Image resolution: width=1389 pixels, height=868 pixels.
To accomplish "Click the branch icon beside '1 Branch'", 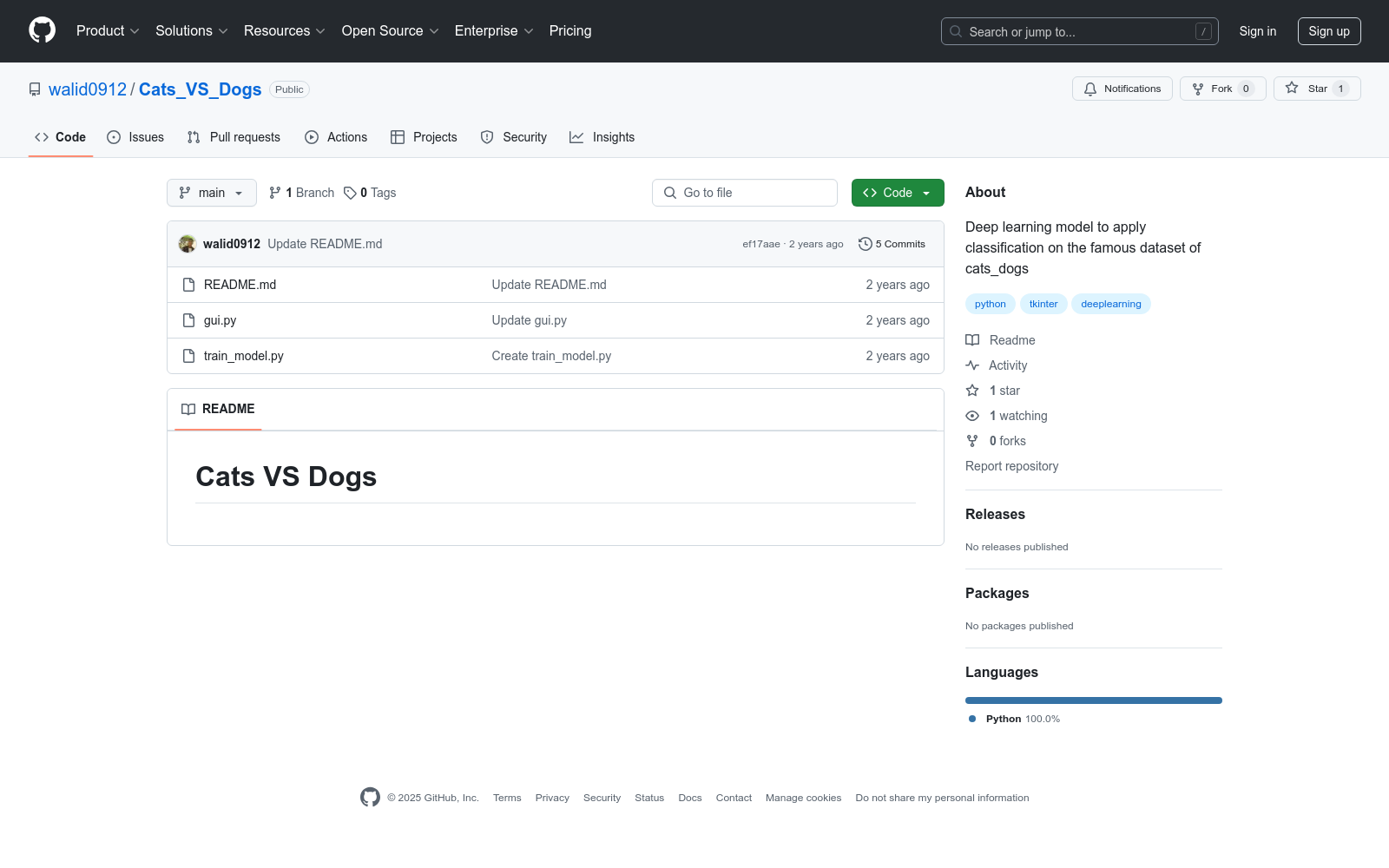I will 275,193.
